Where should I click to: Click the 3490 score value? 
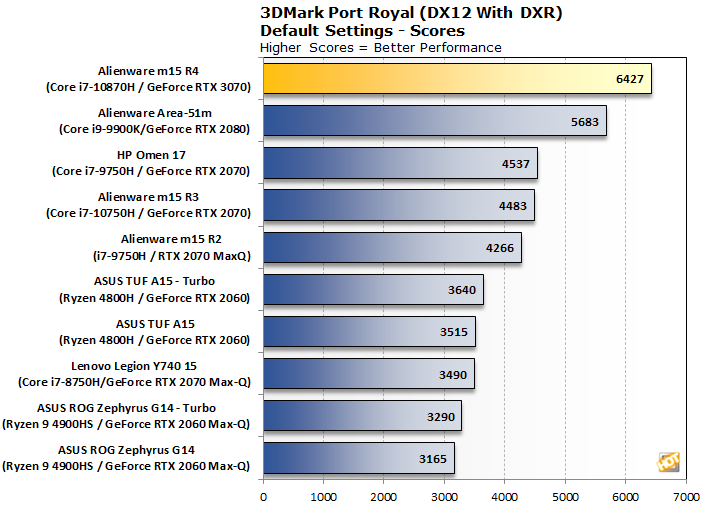(453, 375)
